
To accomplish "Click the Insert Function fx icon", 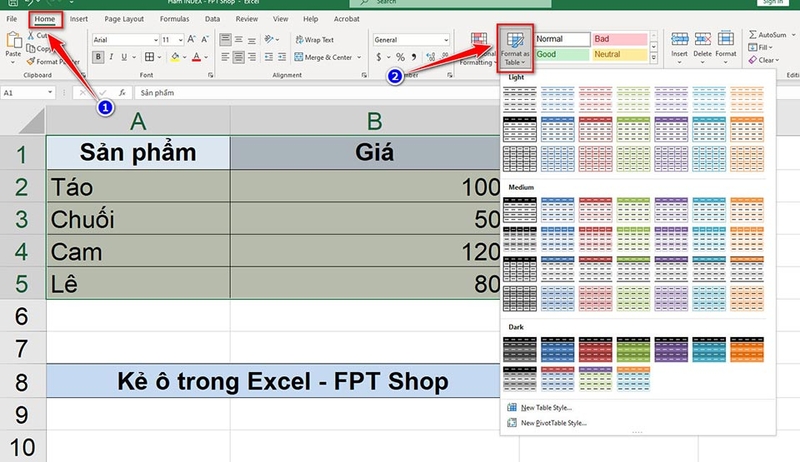I will tap(122, 92).
